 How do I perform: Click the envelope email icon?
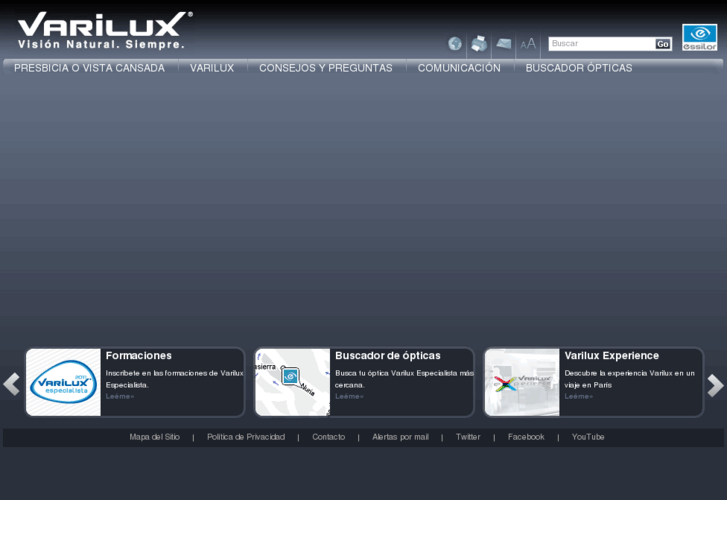point(504,44)
